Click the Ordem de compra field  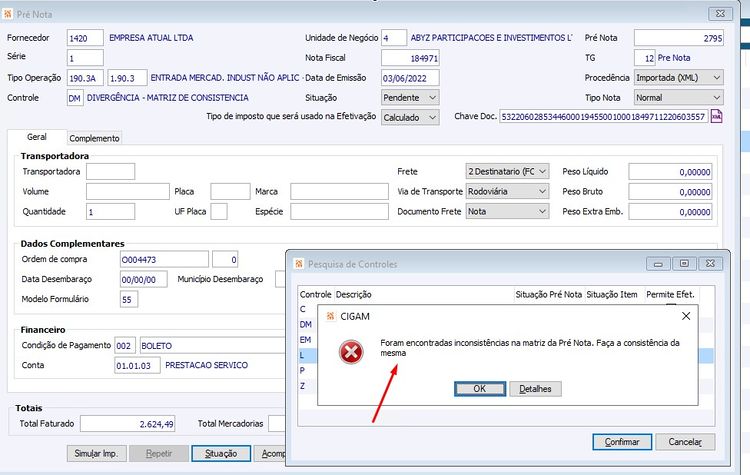(164, 259)
